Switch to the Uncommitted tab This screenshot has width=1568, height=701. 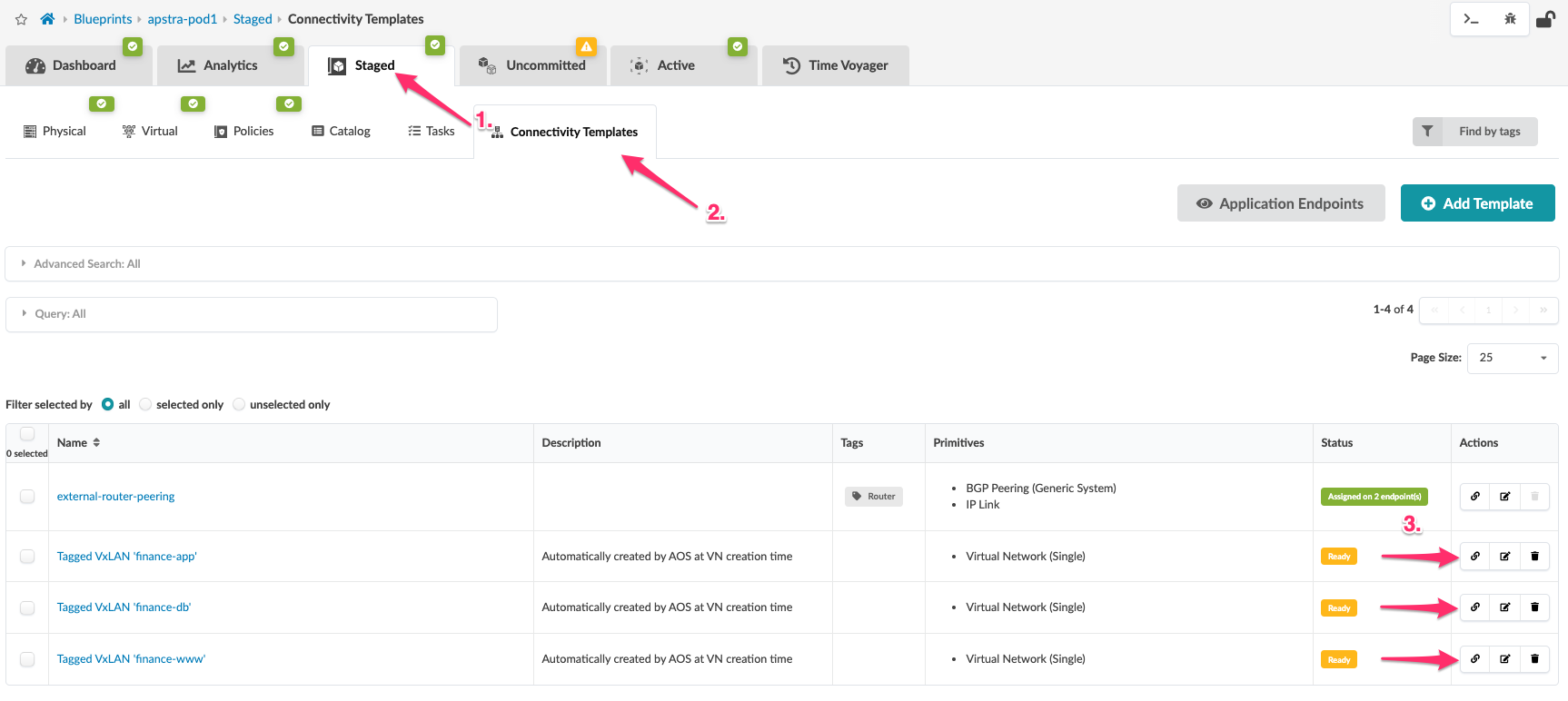coord(532,65)
